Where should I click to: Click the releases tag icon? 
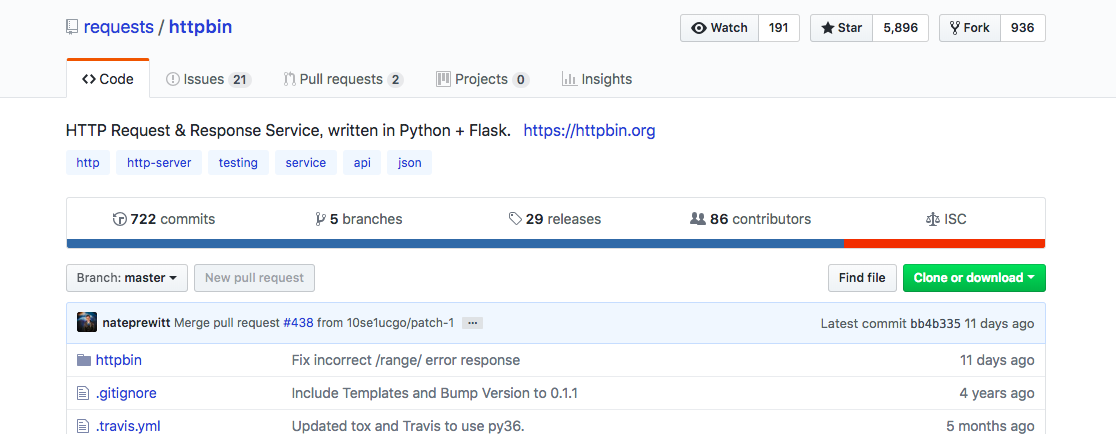pyautogui.click(x=515, y=219)
